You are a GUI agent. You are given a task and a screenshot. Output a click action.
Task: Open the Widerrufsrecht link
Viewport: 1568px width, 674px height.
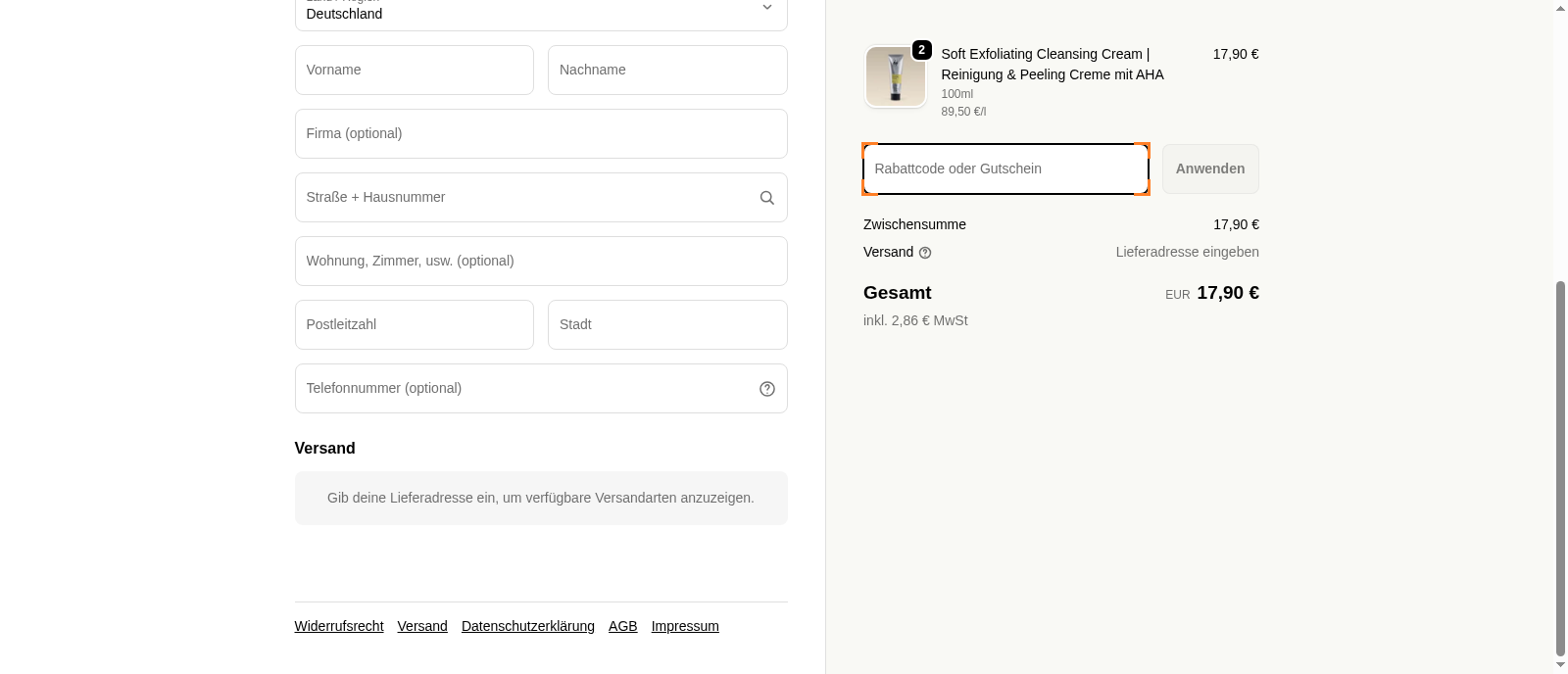click(x=338, y=626)
